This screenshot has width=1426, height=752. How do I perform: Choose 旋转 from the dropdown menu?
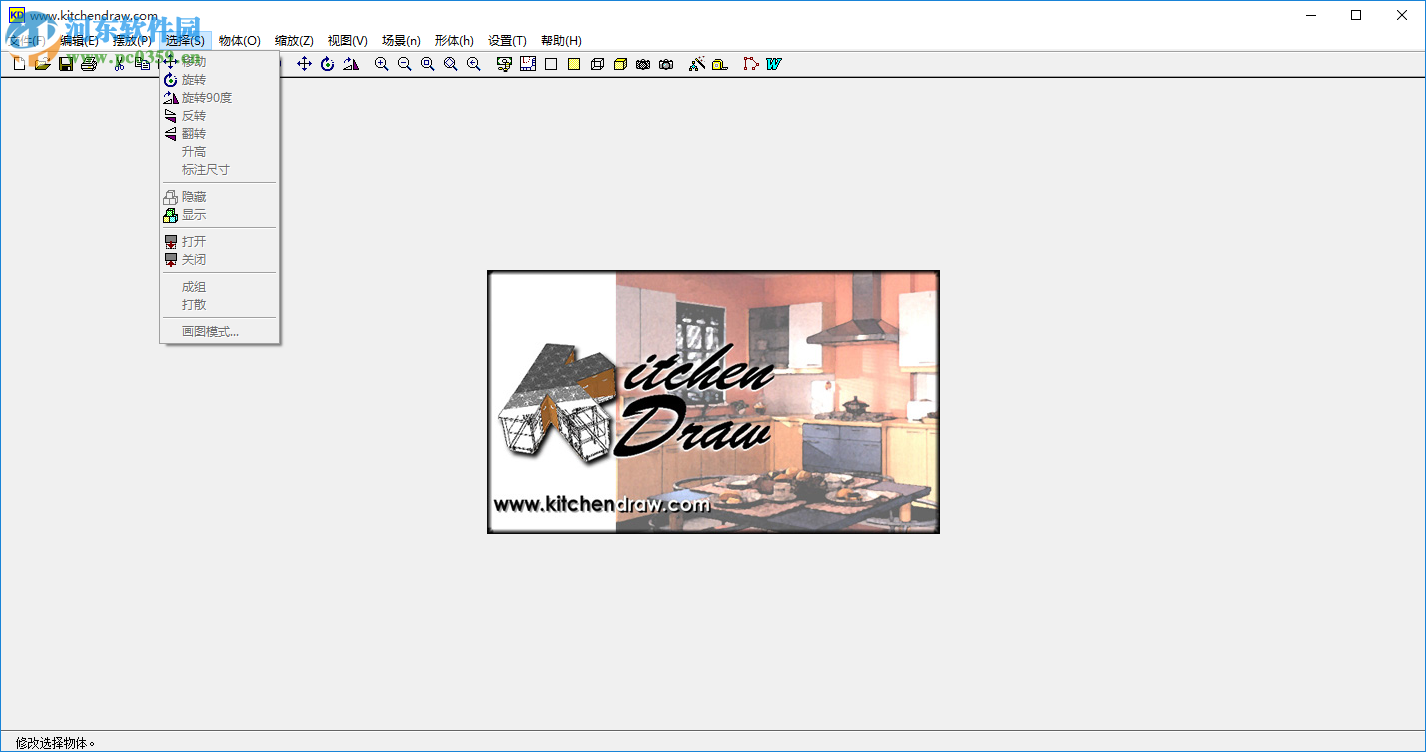[x=220, y=80]
